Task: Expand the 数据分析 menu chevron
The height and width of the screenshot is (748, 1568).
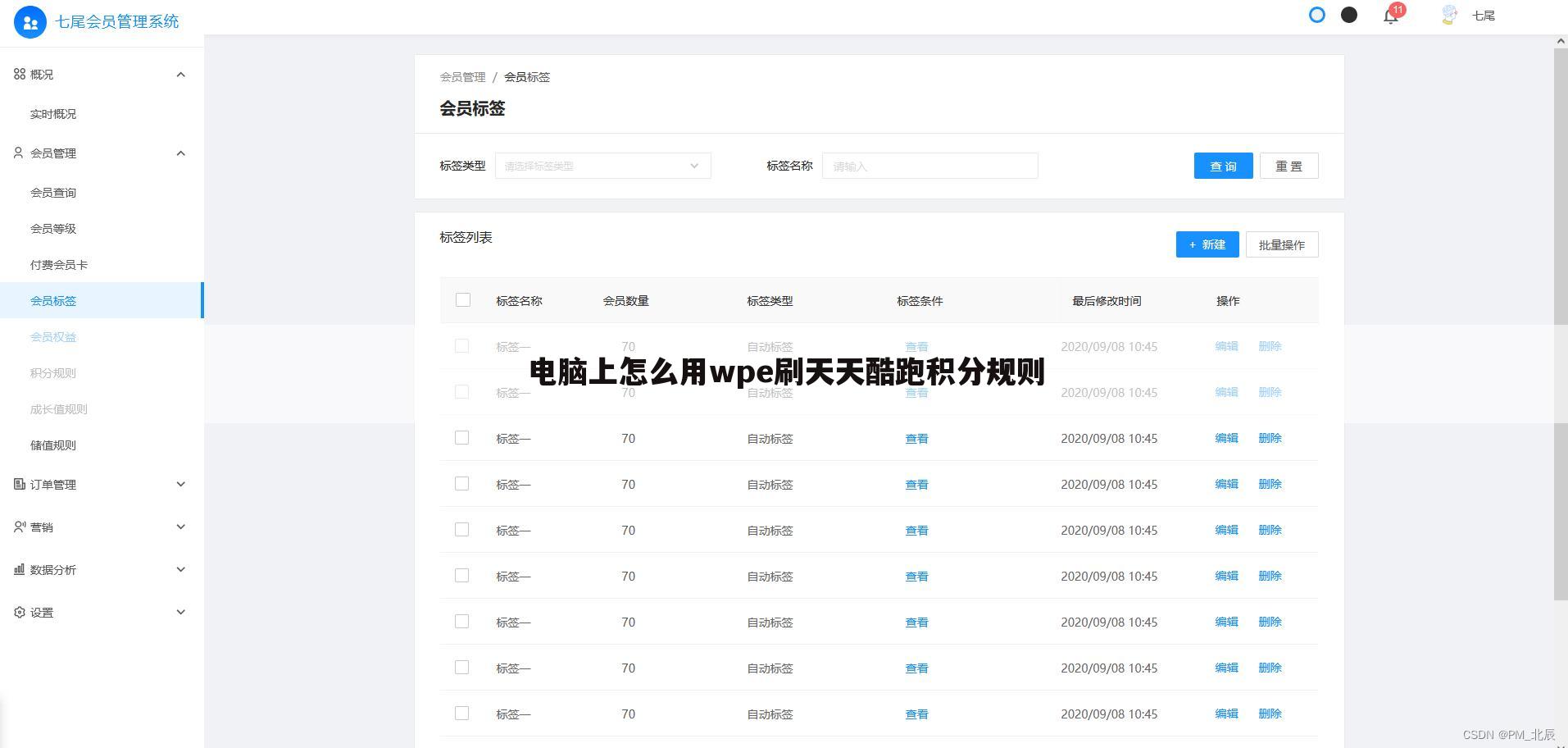Action: [x=181, y=569]
